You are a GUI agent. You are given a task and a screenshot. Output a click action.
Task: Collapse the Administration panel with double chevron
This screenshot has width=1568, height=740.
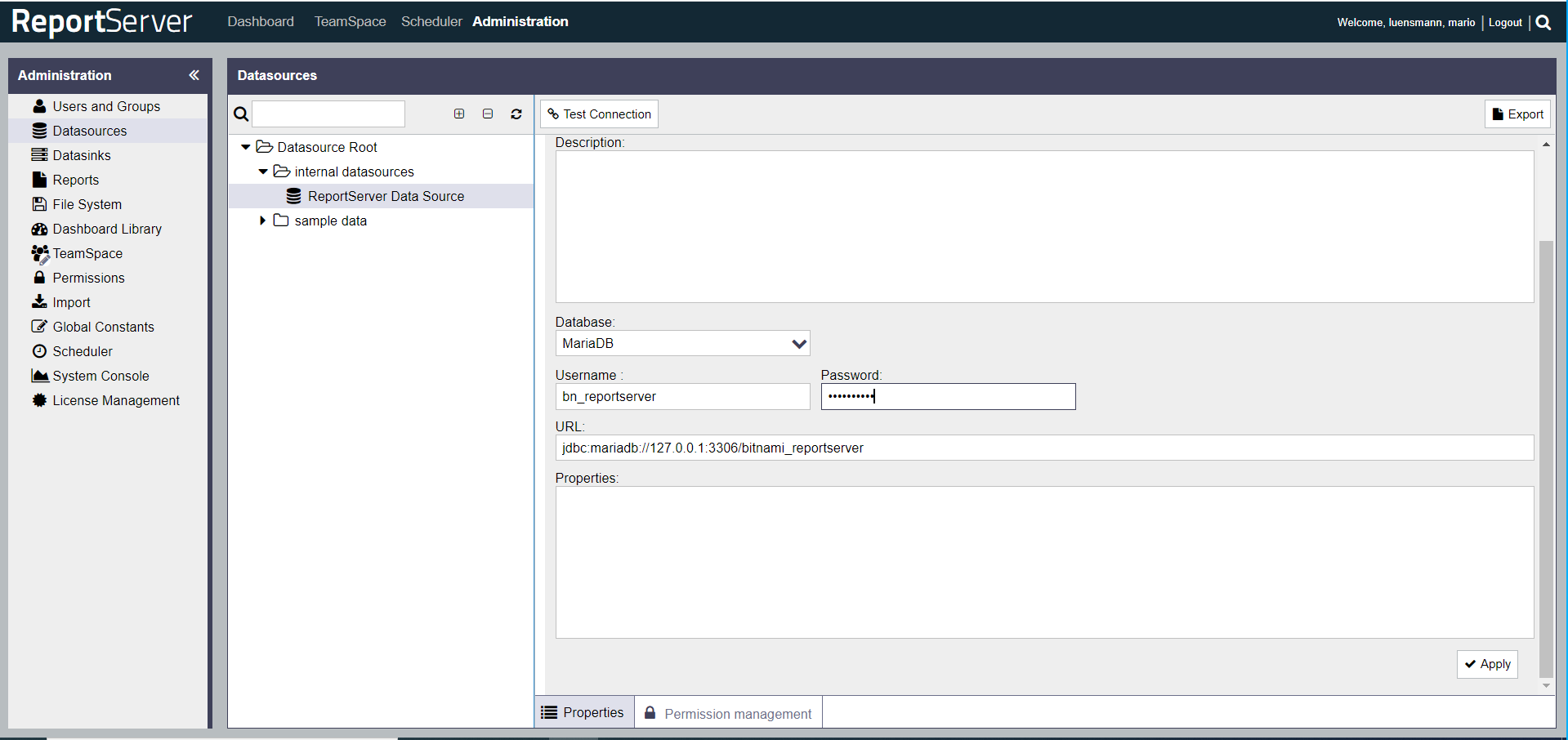(x=194, y=75)
